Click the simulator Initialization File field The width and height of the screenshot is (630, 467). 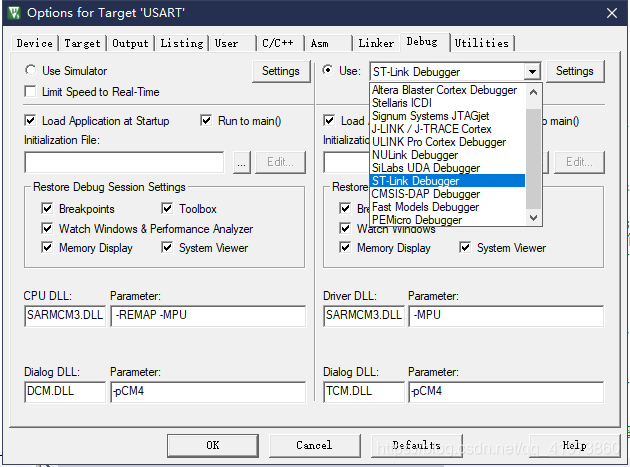pos(124,162)
